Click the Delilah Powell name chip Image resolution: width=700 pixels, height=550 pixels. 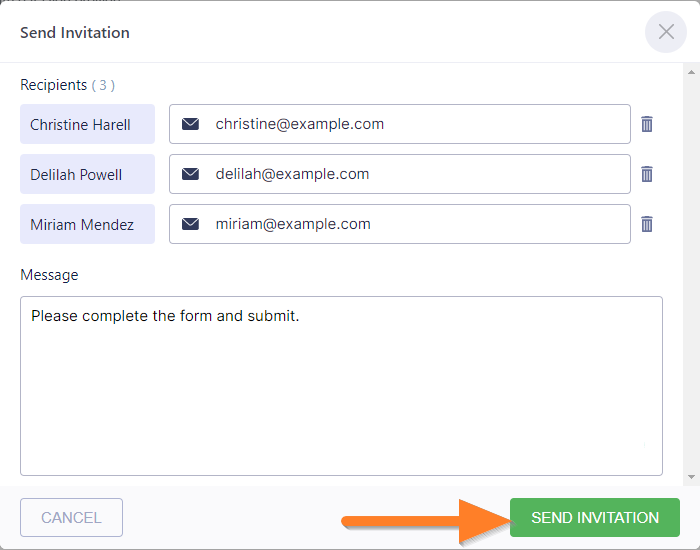coord(87,175)
